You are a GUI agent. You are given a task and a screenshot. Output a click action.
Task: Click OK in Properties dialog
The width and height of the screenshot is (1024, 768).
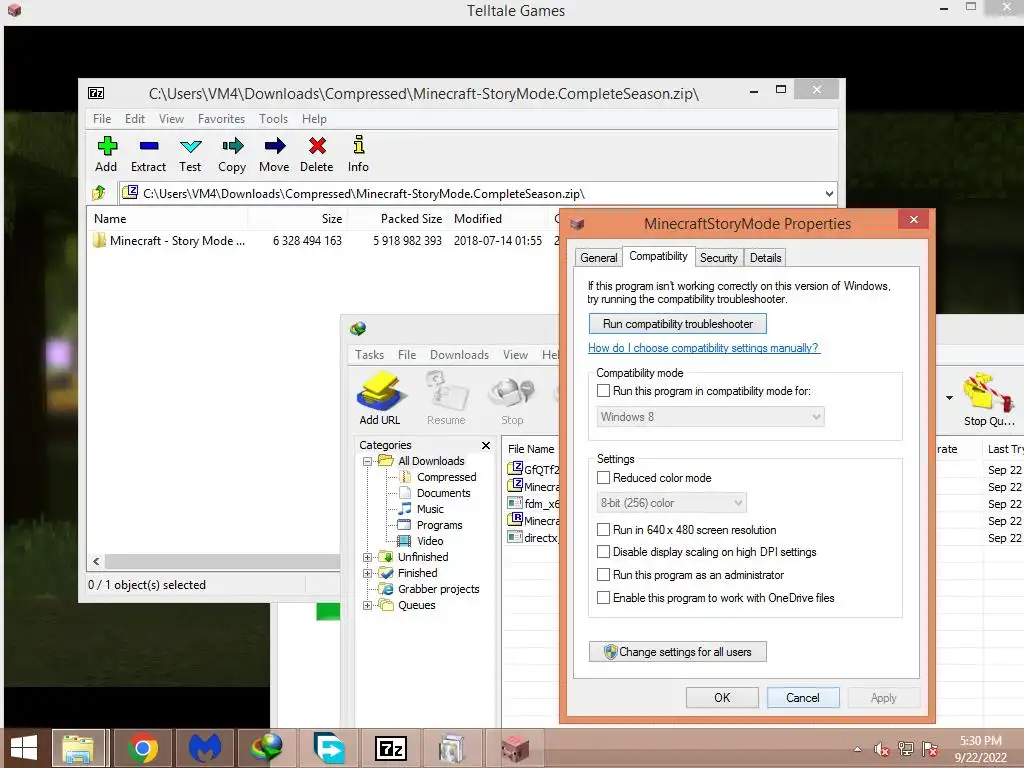coord(722,697)
